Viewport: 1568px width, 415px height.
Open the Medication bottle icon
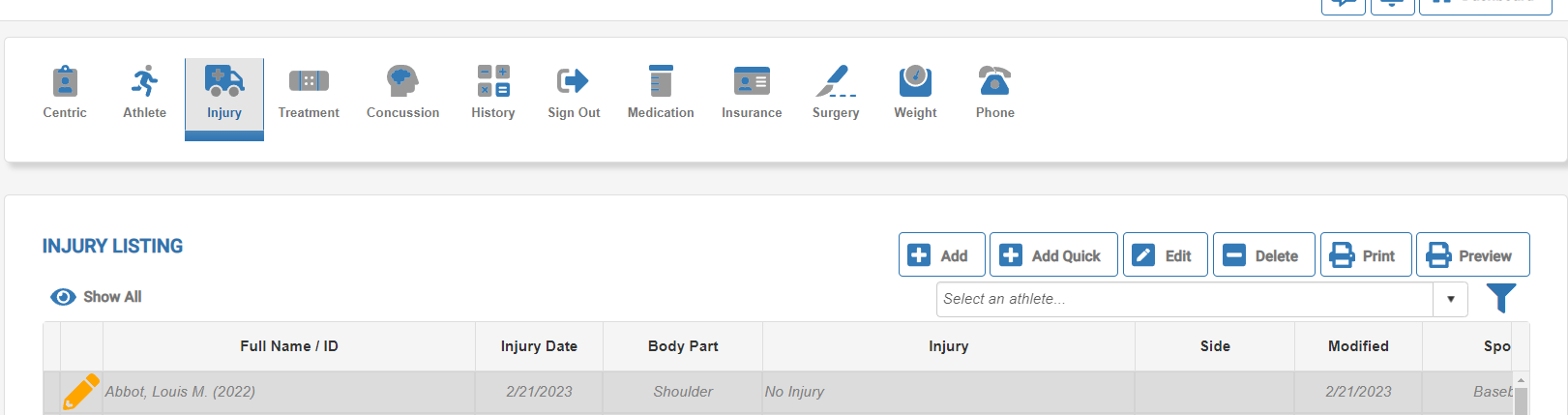[x=661, y=82]
